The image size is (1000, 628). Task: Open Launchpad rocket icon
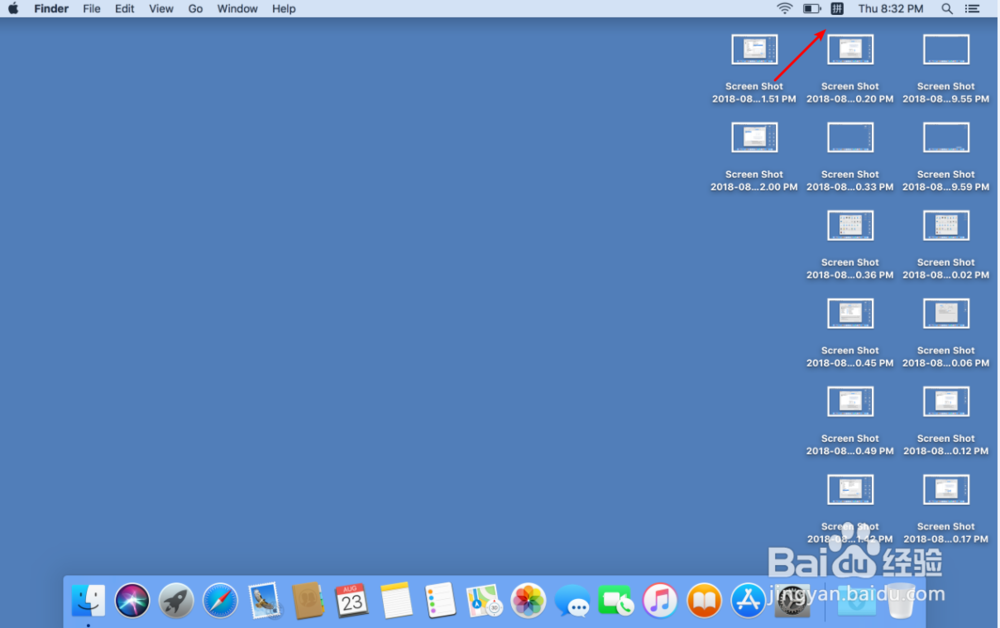click(x=176, y=600)
